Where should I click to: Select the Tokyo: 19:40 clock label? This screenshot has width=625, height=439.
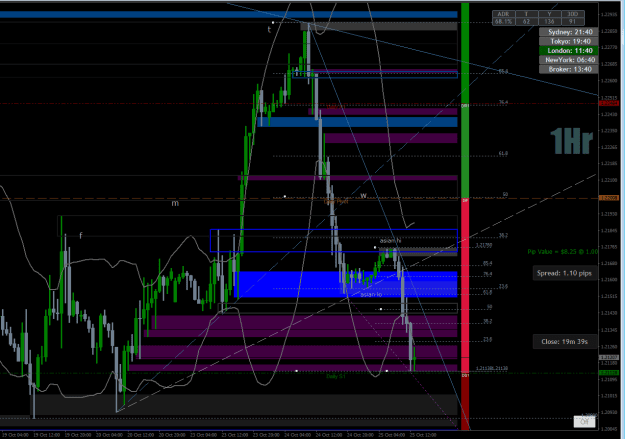(568, 41)
